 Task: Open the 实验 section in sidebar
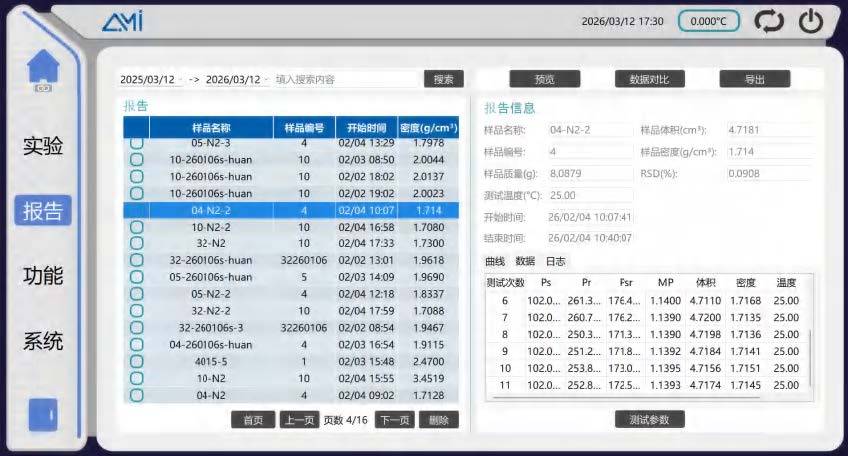43,146
